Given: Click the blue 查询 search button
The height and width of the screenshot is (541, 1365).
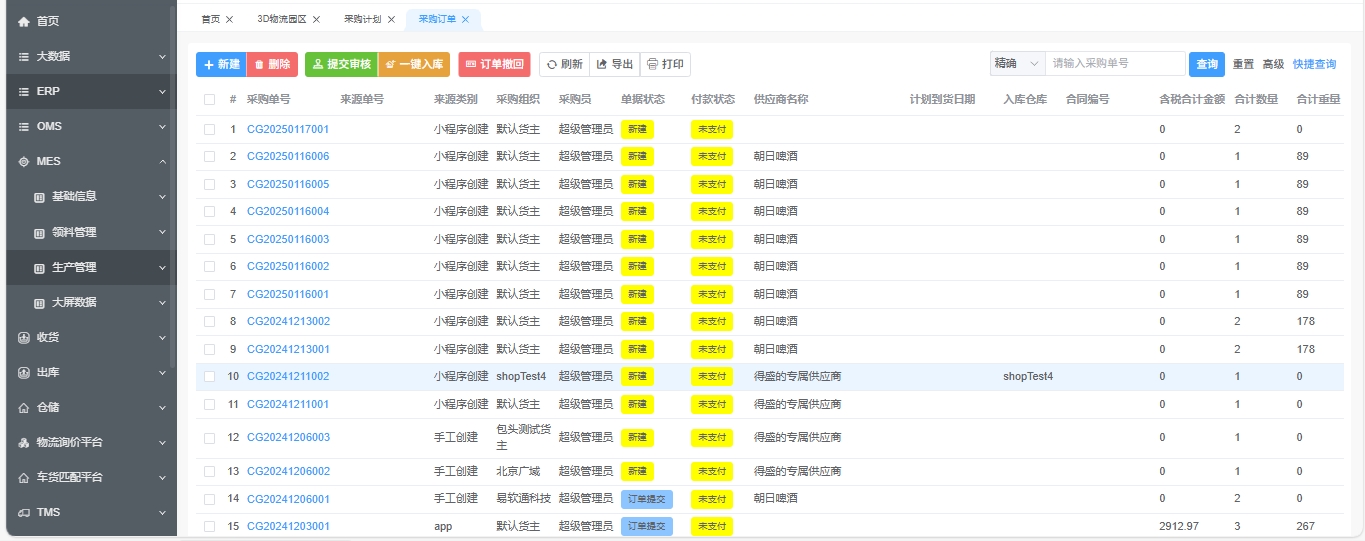Looking at the screenshot, I should pos(1207,64).
